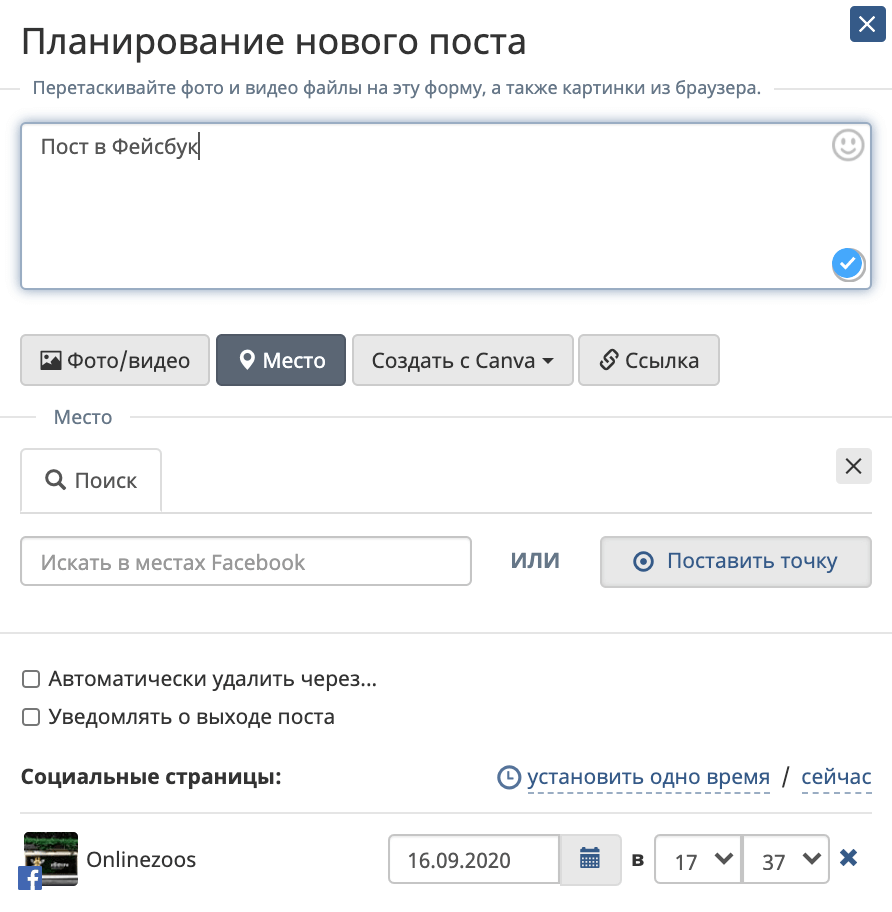This screenshot has height=912, width=892.
Task: Select the Фото/видео attachment option
Action: tap(114, 360)
